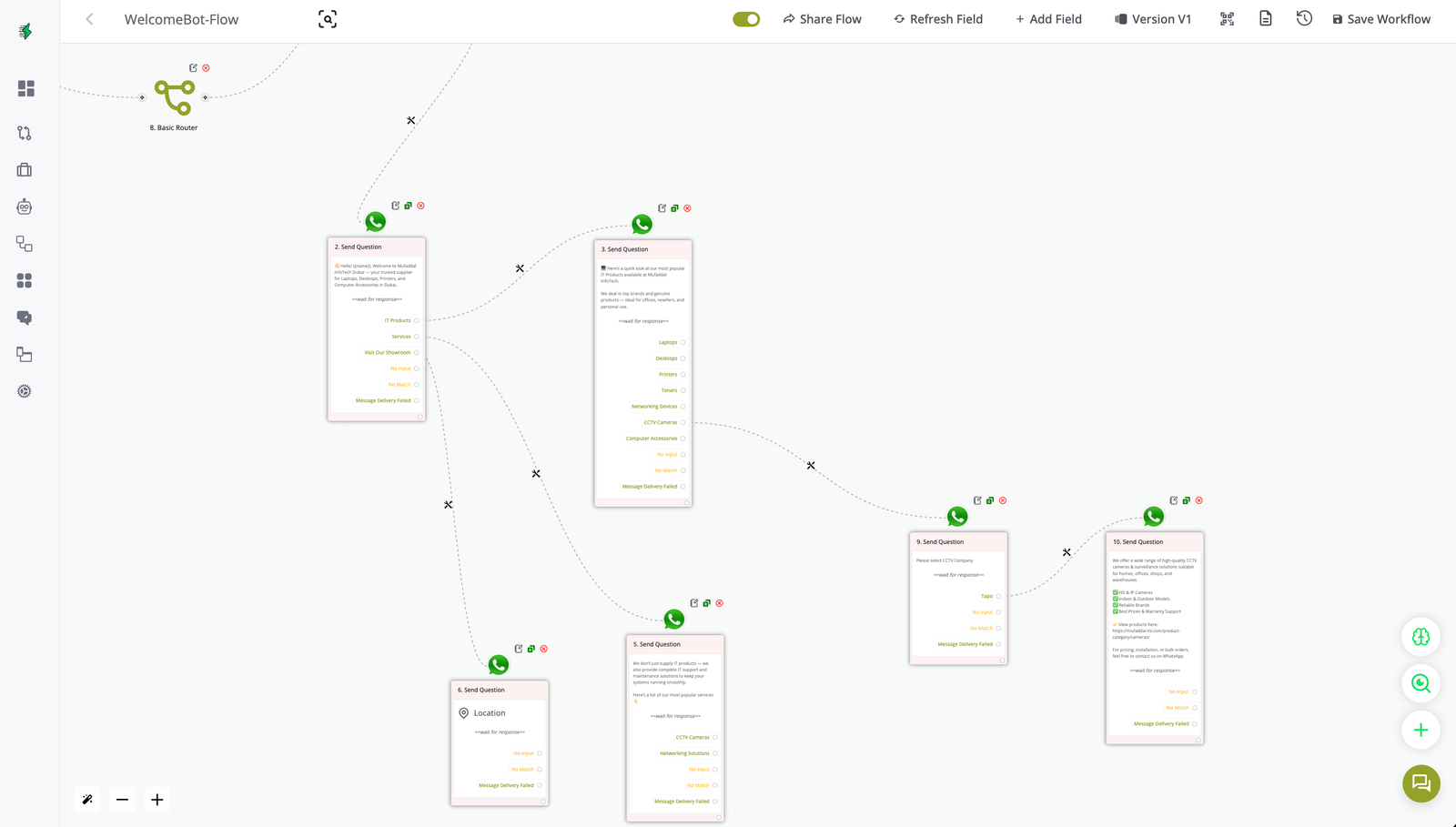Click the QR code icon
The height and width of the screenshot is (827, 1456).
pos(1227,19)
